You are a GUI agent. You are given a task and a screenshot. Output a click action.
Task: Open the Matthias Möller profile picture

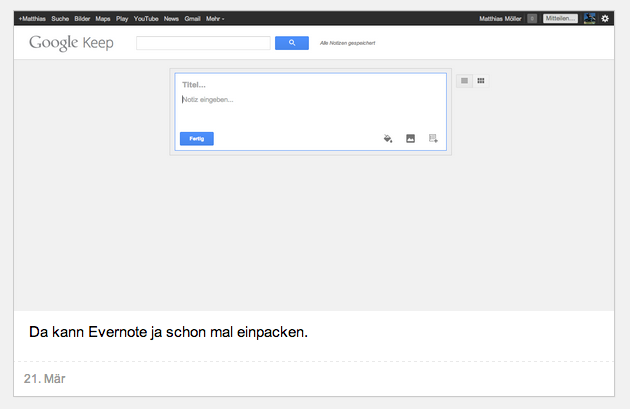[x=589, y=18]
